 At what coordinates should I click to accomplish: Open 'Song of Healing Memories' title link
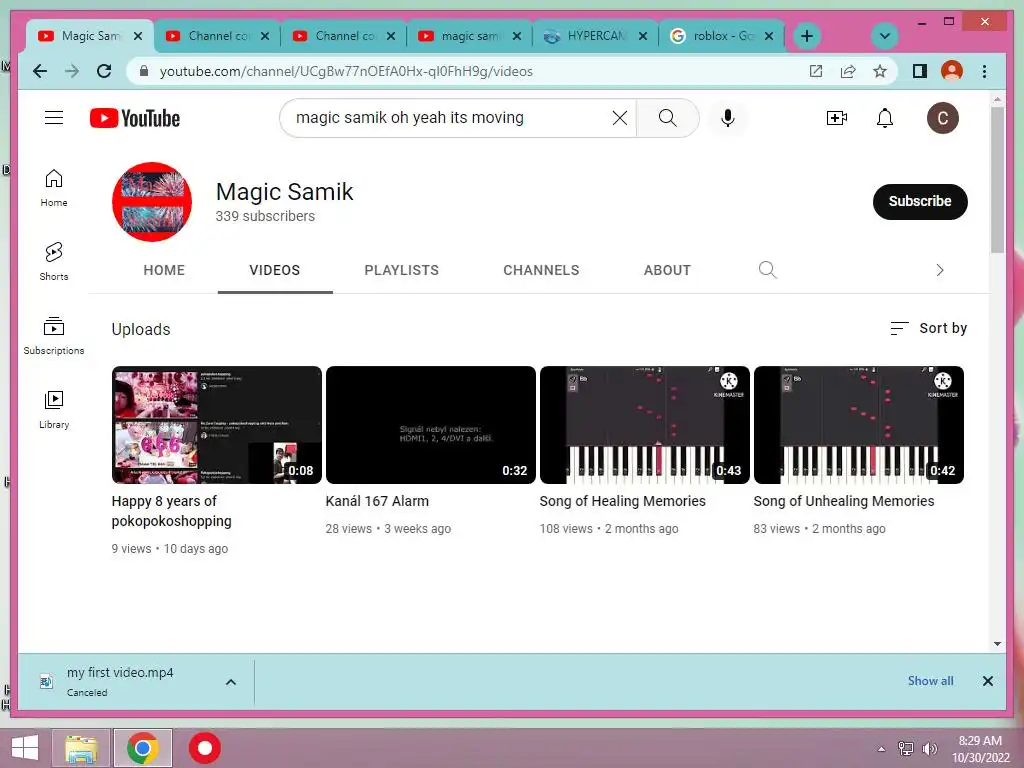[x=622, y=501]
